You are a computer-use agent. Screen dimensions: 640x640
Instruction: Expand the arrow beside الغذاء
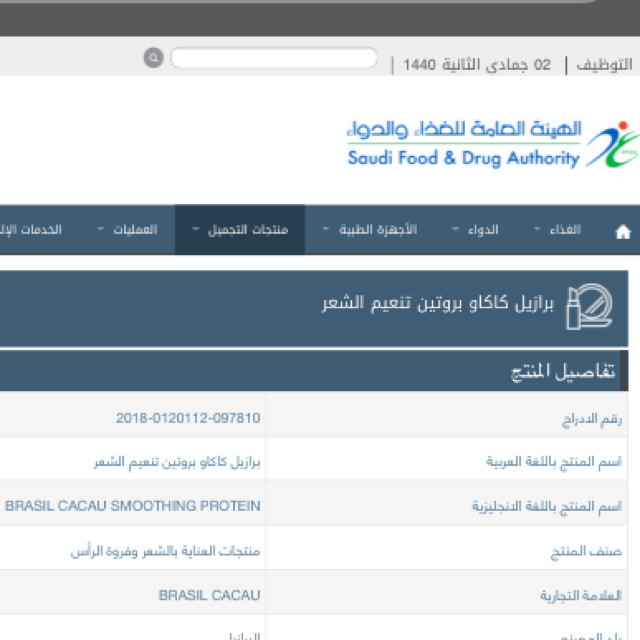[537, 229]
